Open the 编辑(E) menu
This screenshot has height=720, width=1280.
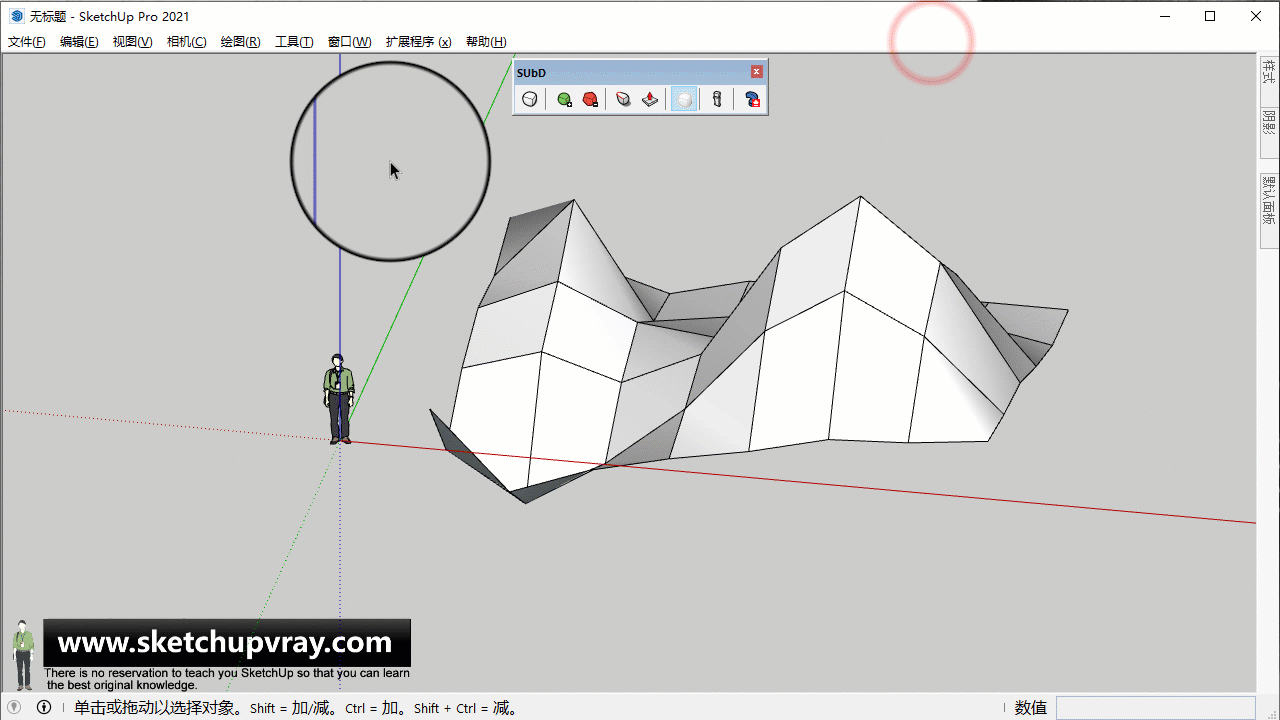[x=79, y=42]
